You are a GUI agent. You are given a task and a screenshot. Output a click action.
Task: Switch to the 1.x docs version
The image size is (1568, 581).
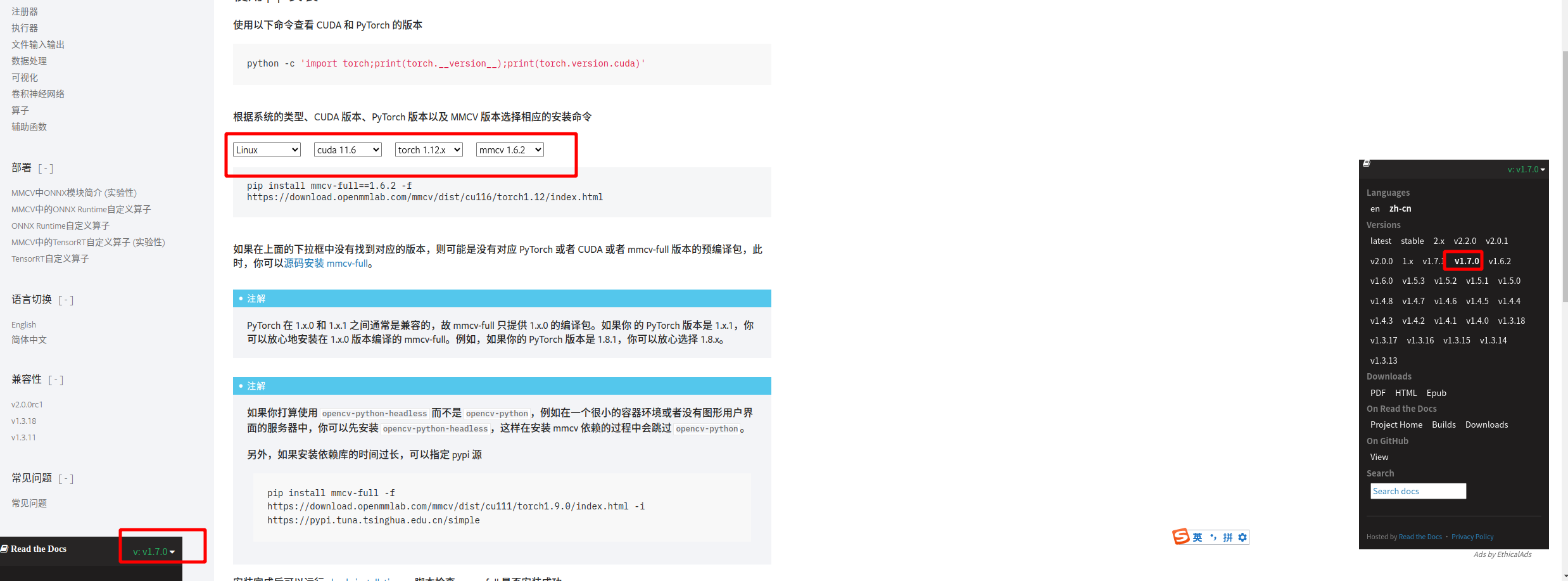[1408, 261]
